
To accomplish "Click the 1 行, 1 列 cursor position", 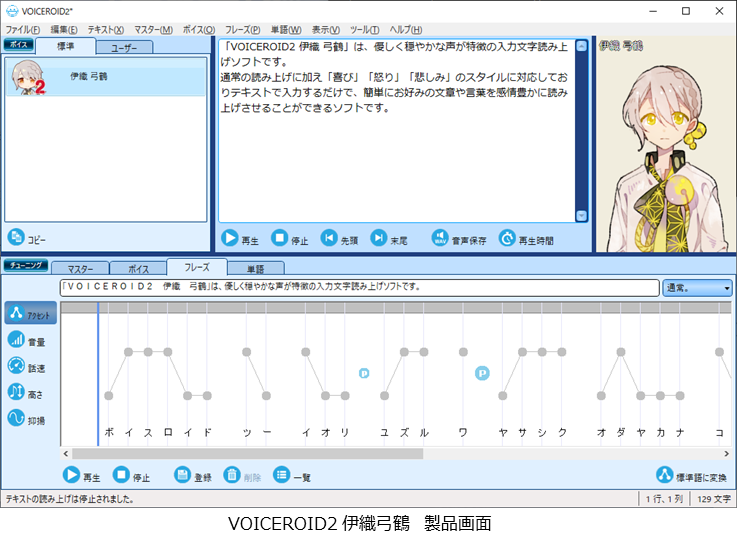I will (x=664, y=499).
